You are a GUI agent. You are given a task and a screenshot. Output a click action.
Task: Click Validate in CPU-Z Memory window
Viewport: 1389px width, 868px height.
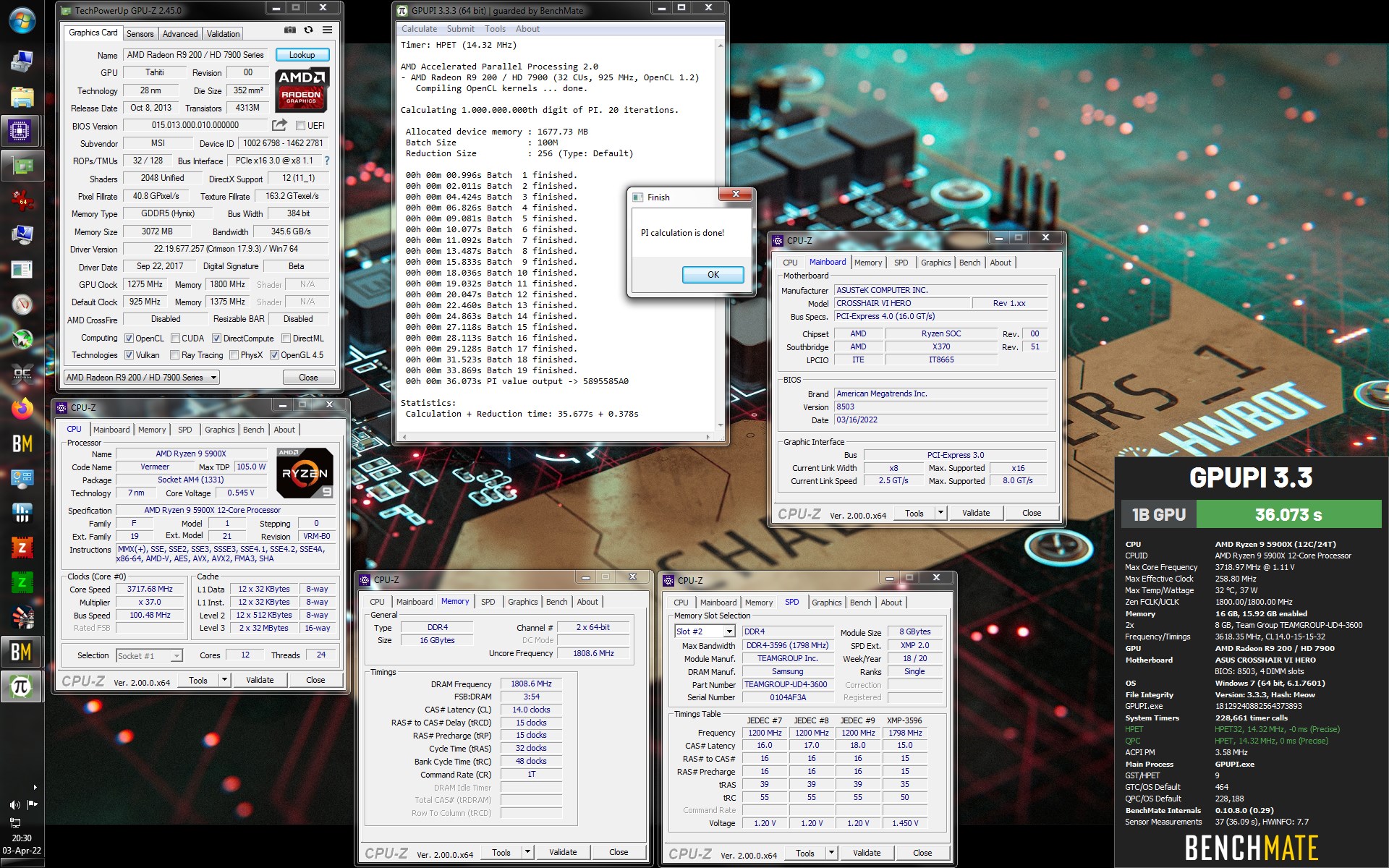point(562,852)
